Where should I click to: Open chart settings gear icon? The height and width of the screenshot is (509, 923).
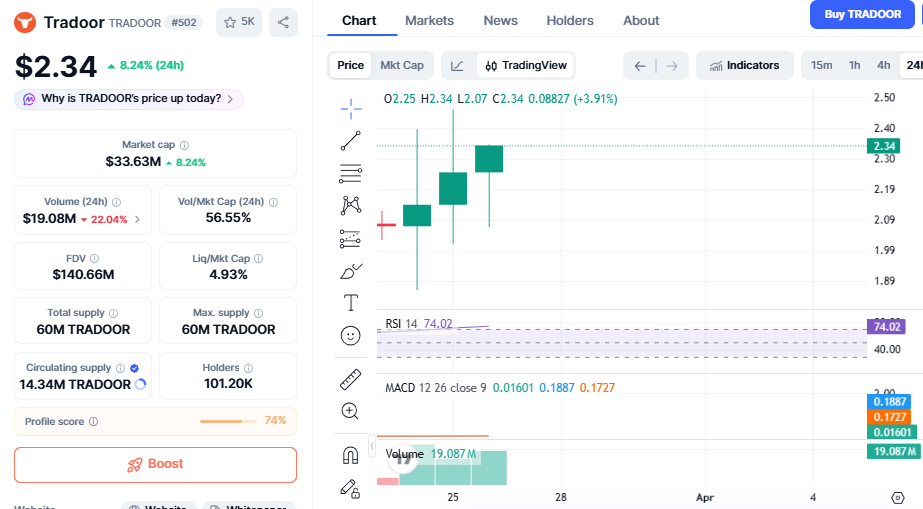coord(898,498)
